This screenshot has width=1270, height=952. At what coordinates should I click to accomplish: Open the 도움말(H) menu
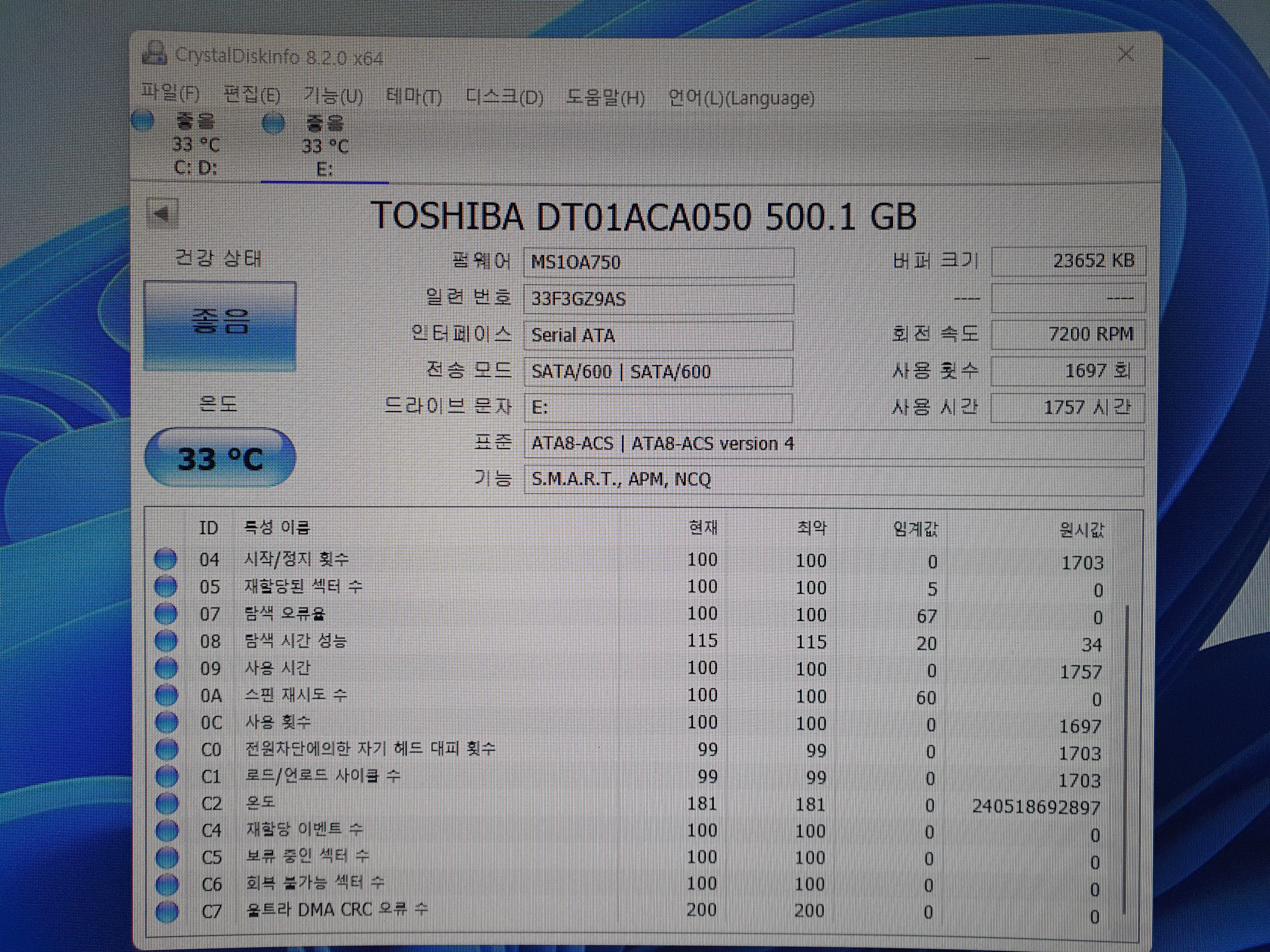click(605, 98)
